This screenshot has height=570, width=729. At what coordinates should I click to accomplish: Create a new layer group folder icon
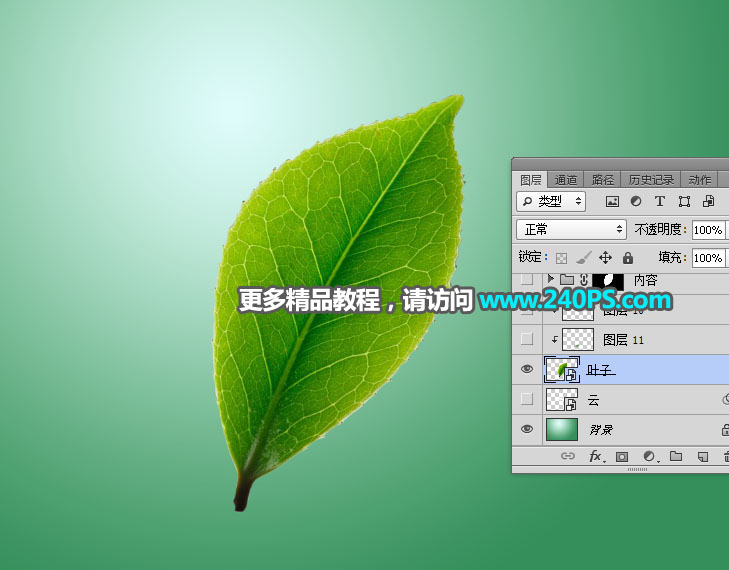coord(675,457)
